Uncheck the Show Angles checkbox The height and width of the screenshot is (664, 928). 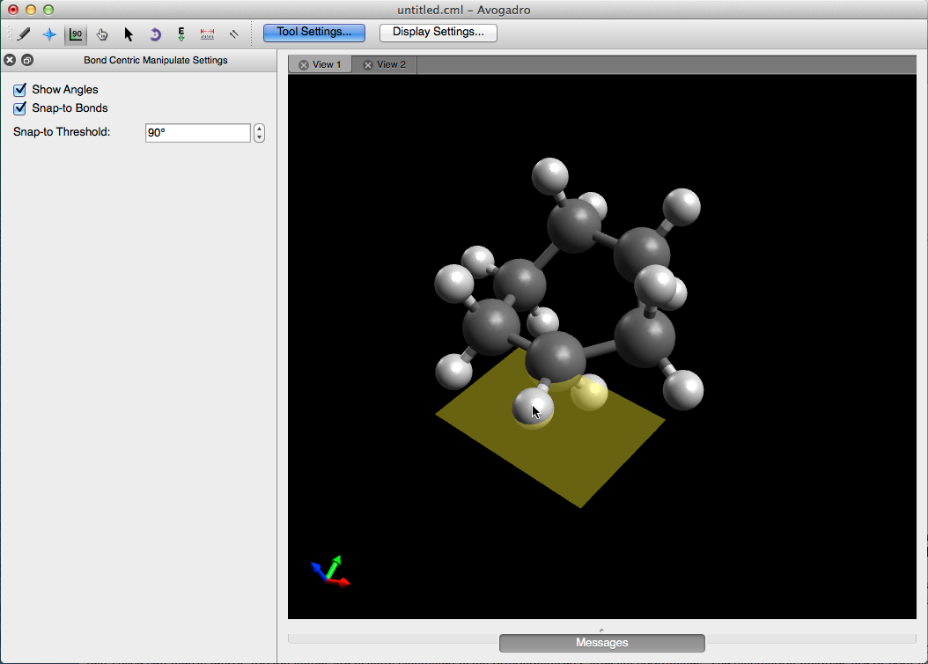click(20, 90)
